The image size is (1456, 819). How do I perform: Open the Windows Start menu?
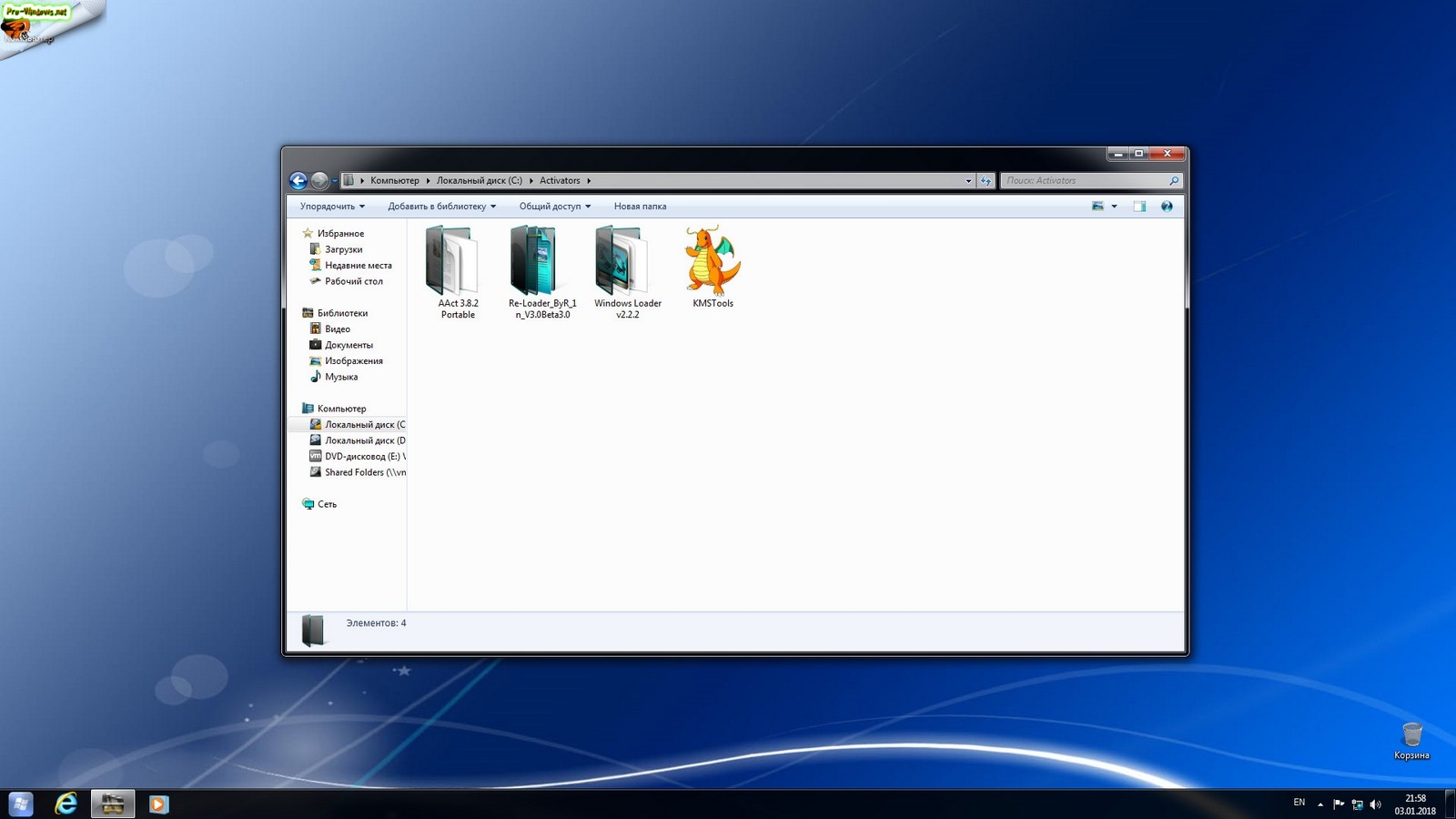tap(21, 804)
